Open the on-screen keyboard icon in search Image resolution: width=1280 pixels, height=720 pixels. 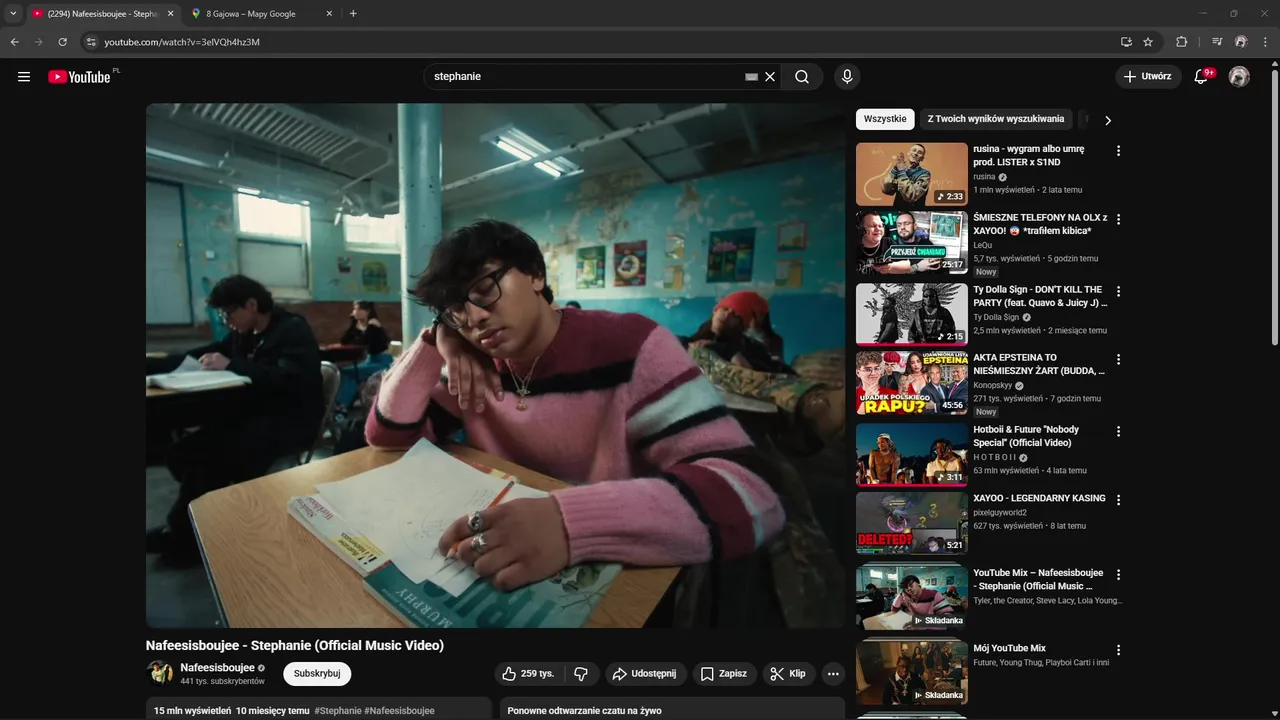click(751, 77)
